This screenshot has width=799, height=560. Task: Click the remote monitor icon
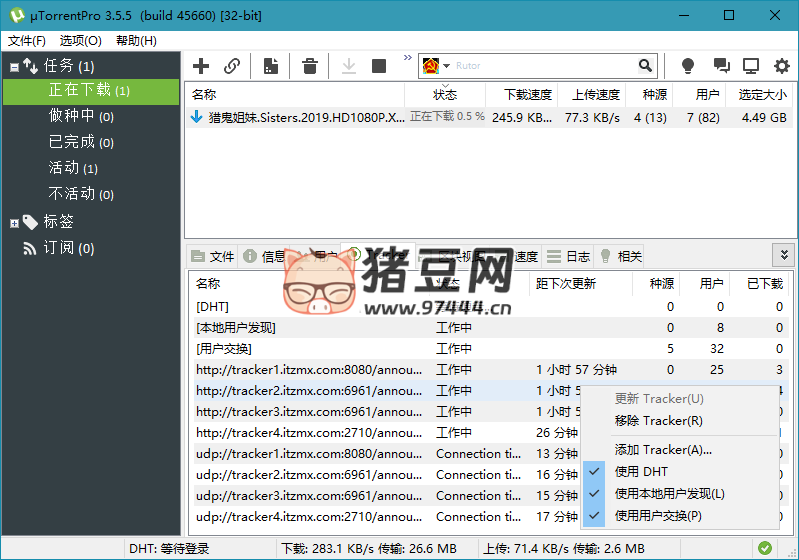point(751,66)
